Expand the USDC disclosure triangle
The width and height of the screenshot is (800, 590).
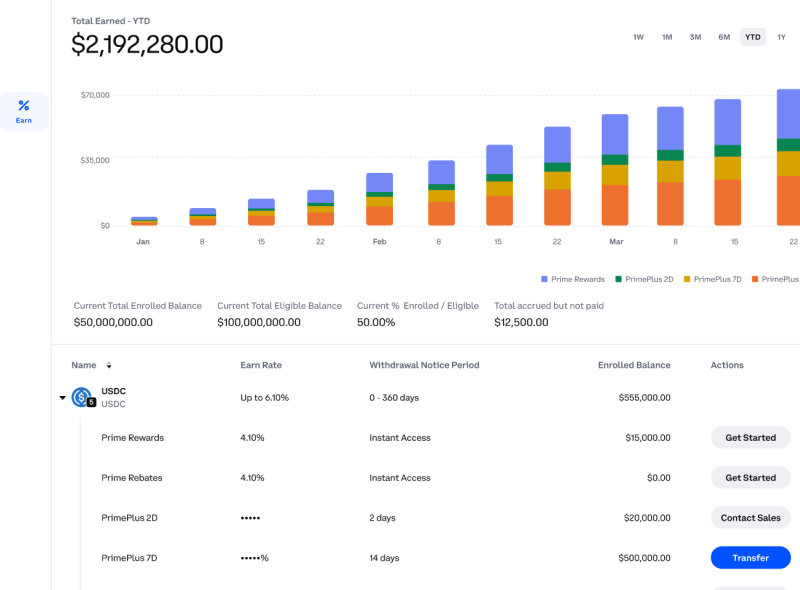point(62,397)
